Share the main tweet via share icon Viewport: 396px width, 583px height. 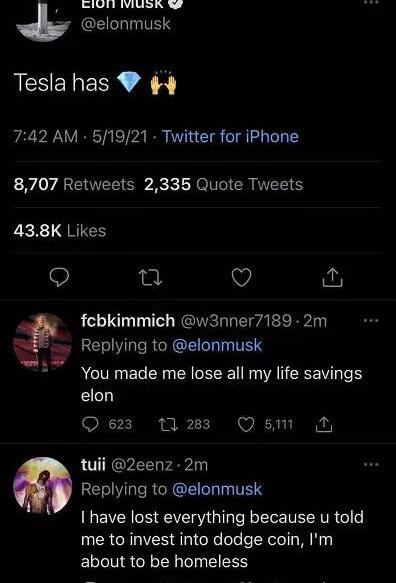[332, 277]
